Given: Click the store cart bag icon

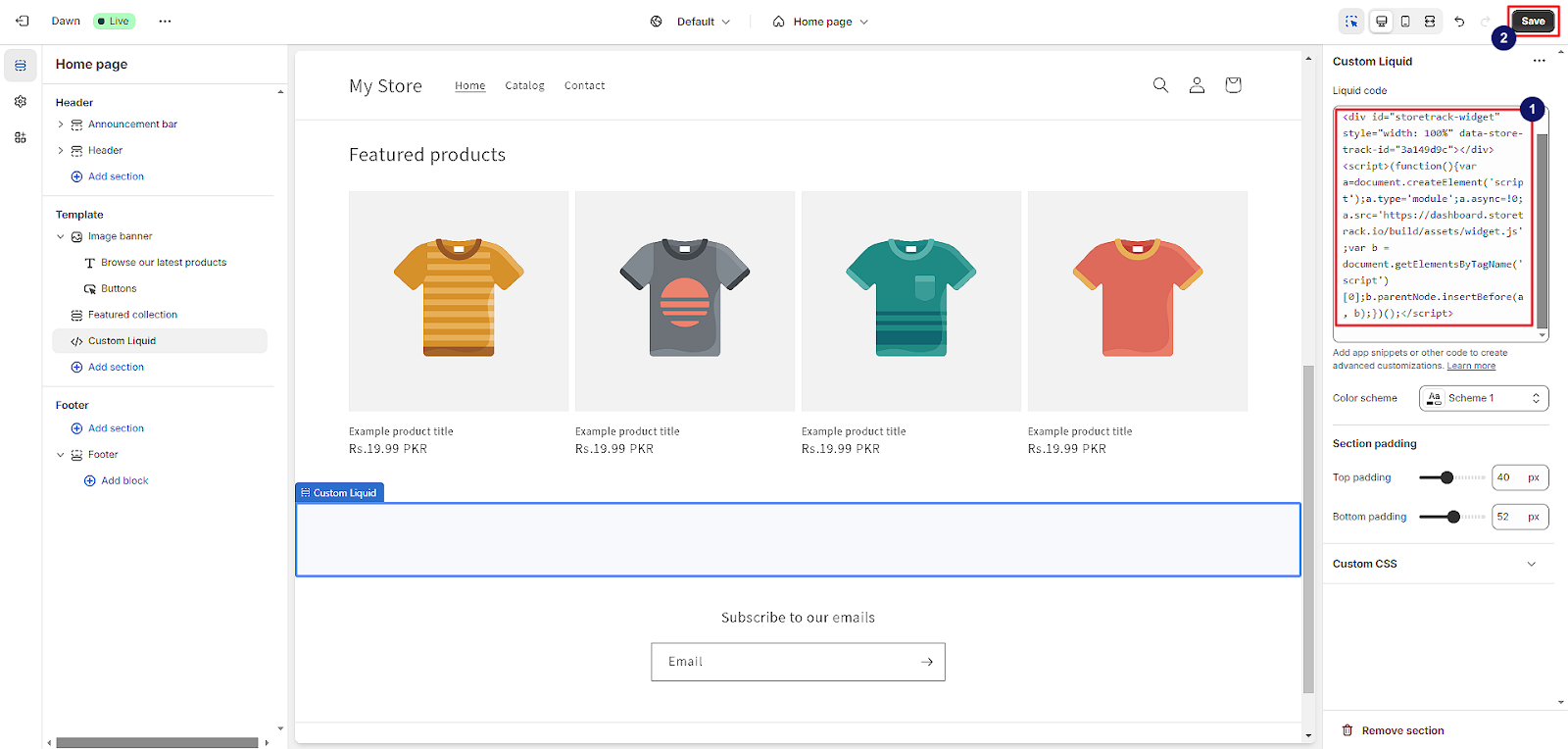Looking at the screenshot, I should (x=1233, y=85).
